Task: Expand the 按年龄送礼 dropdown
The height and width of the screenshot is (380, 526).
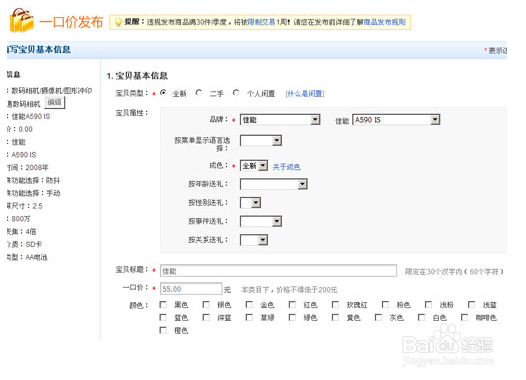Action: point(274,184)
